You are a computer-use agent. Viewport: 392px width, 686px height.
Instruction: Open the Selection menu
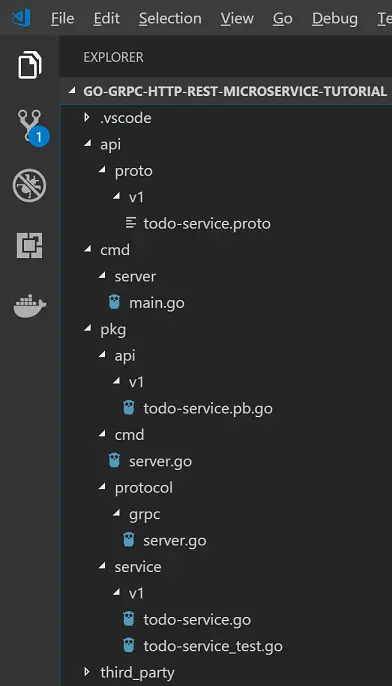[170, 19]
